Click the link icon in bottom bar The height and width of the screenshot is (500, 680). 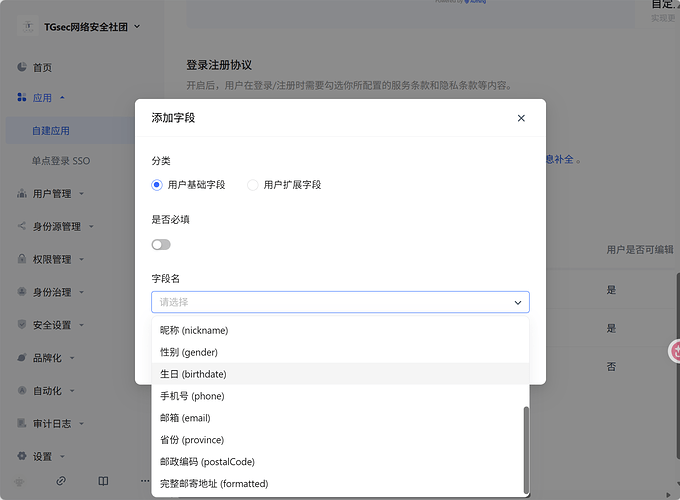tap(61, 480)
